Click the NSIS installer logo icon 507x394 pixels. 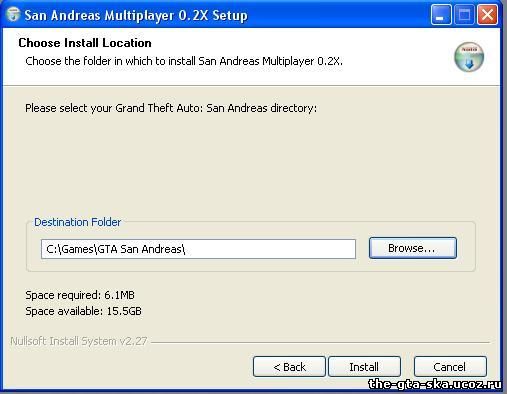(x=469, y=57)
